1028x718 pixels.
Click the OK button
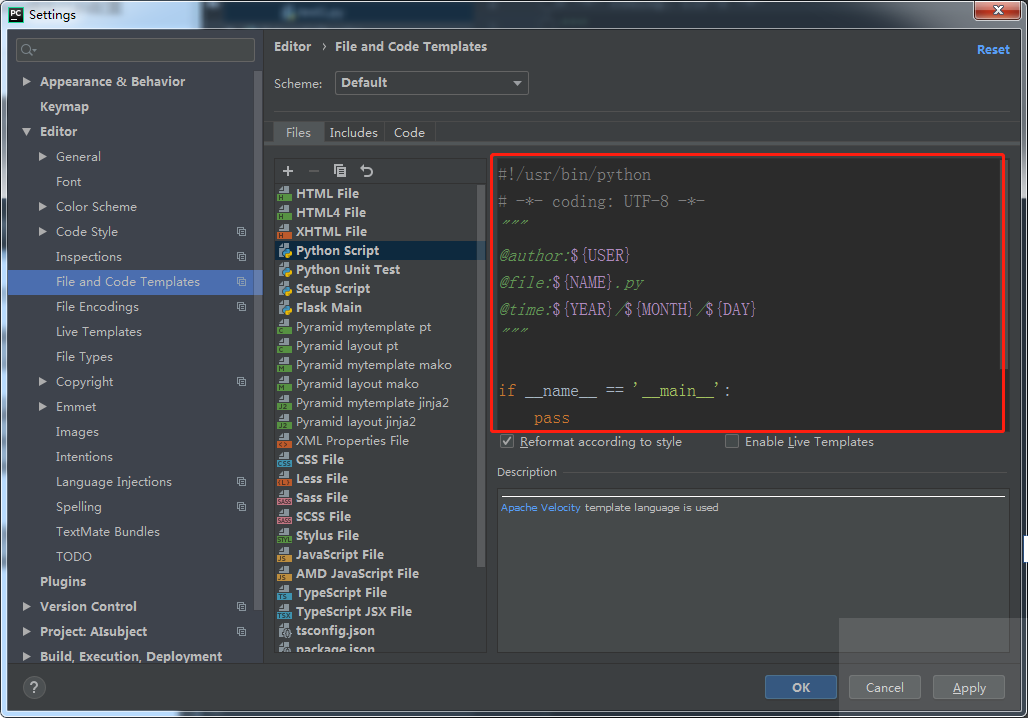tap(801, 687)
